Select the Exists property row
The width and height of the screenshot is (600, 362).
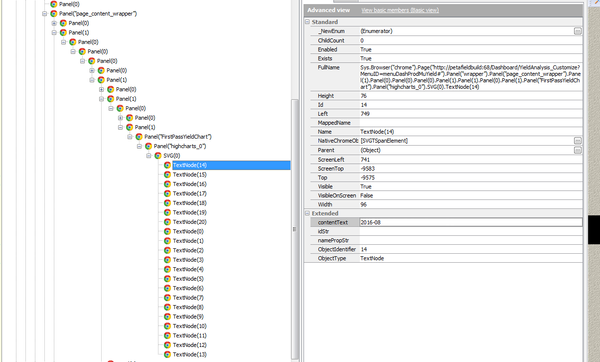446,59
